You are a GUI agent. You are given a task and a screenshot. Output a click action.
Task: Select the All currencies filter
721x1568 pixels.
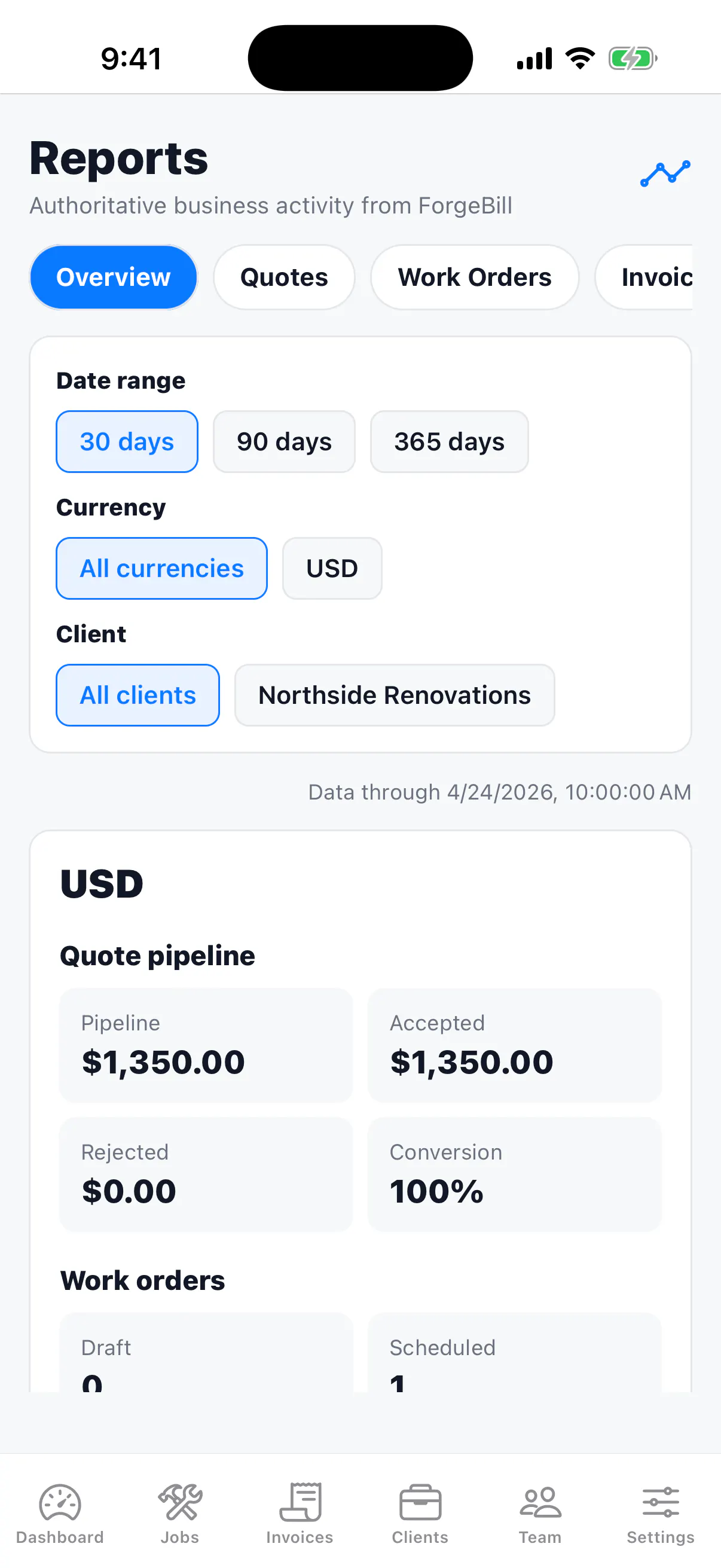[162, 568]
